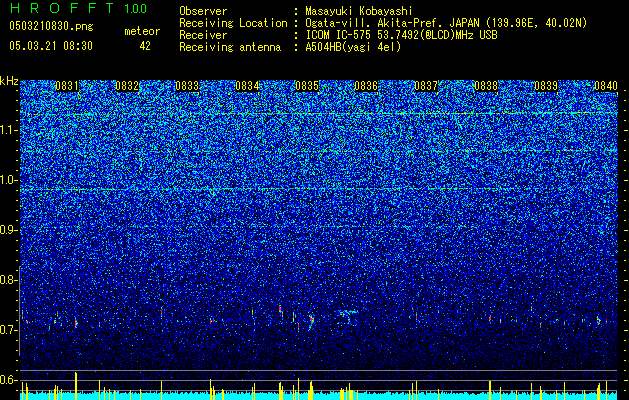Click the 0839 time marker
The height and width of the screenshot is (400, 629).
[x=546, y=86]
